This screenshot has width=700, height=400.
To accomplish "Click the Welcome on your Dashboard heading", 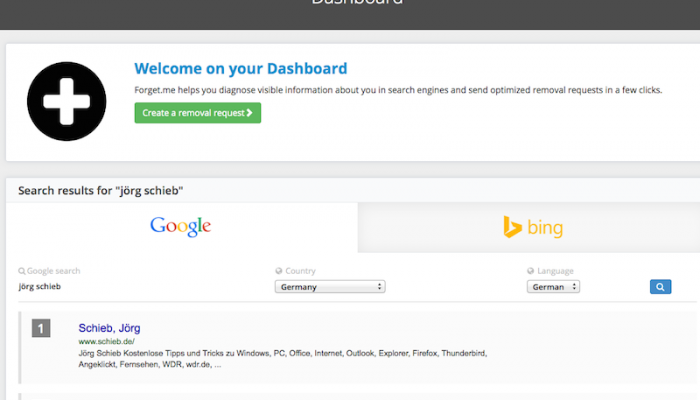I will [241, 68].
